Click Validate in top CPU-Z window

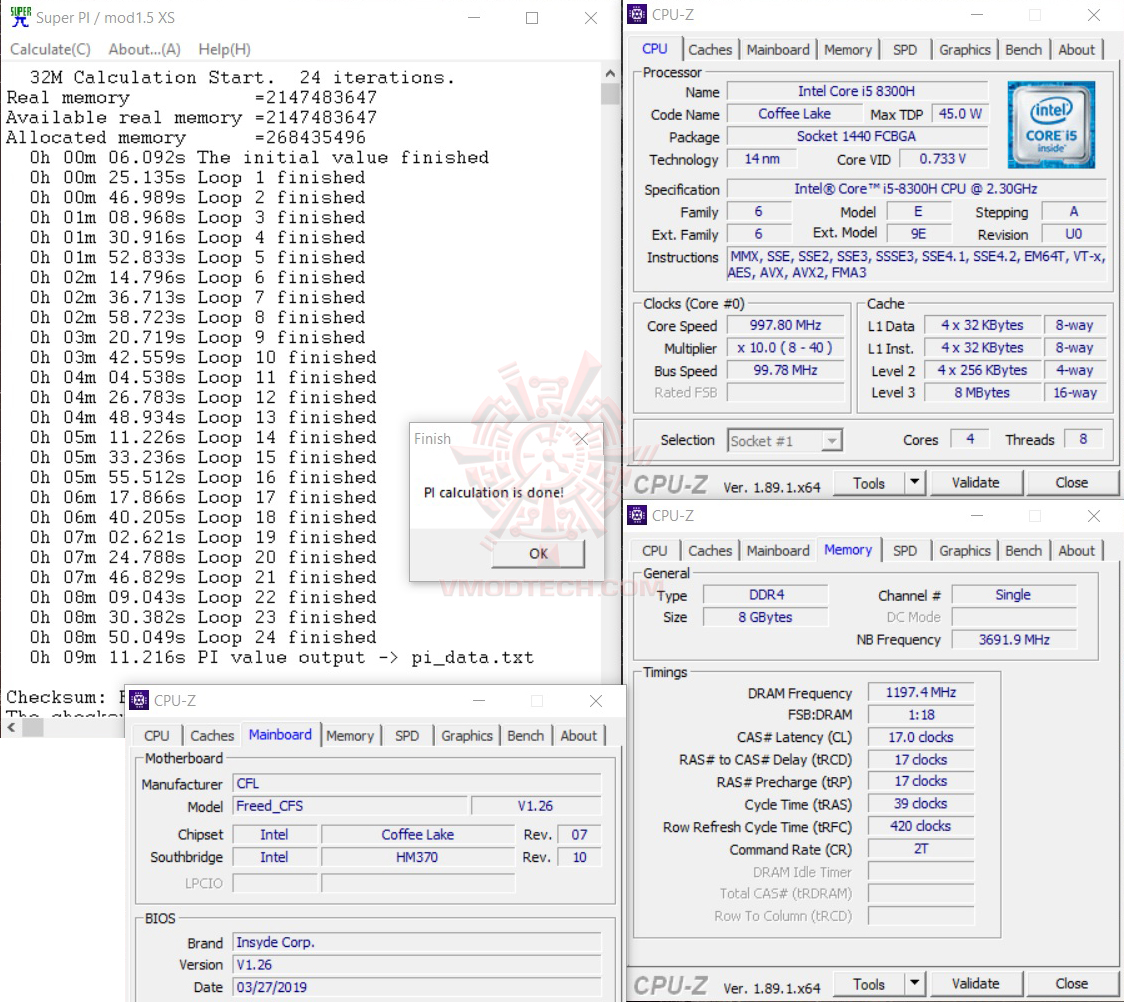(x=975, y=483)
